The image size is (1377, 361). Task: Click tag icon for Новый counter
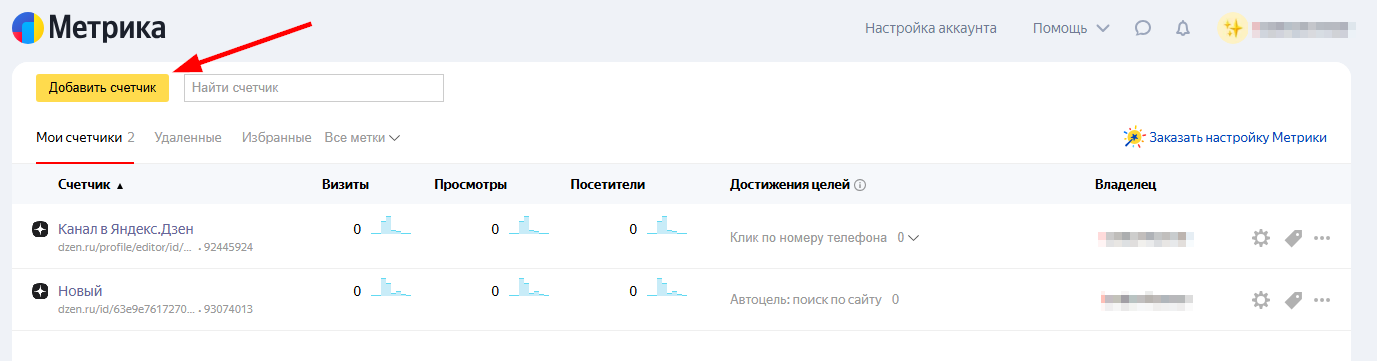point(1293,299)
